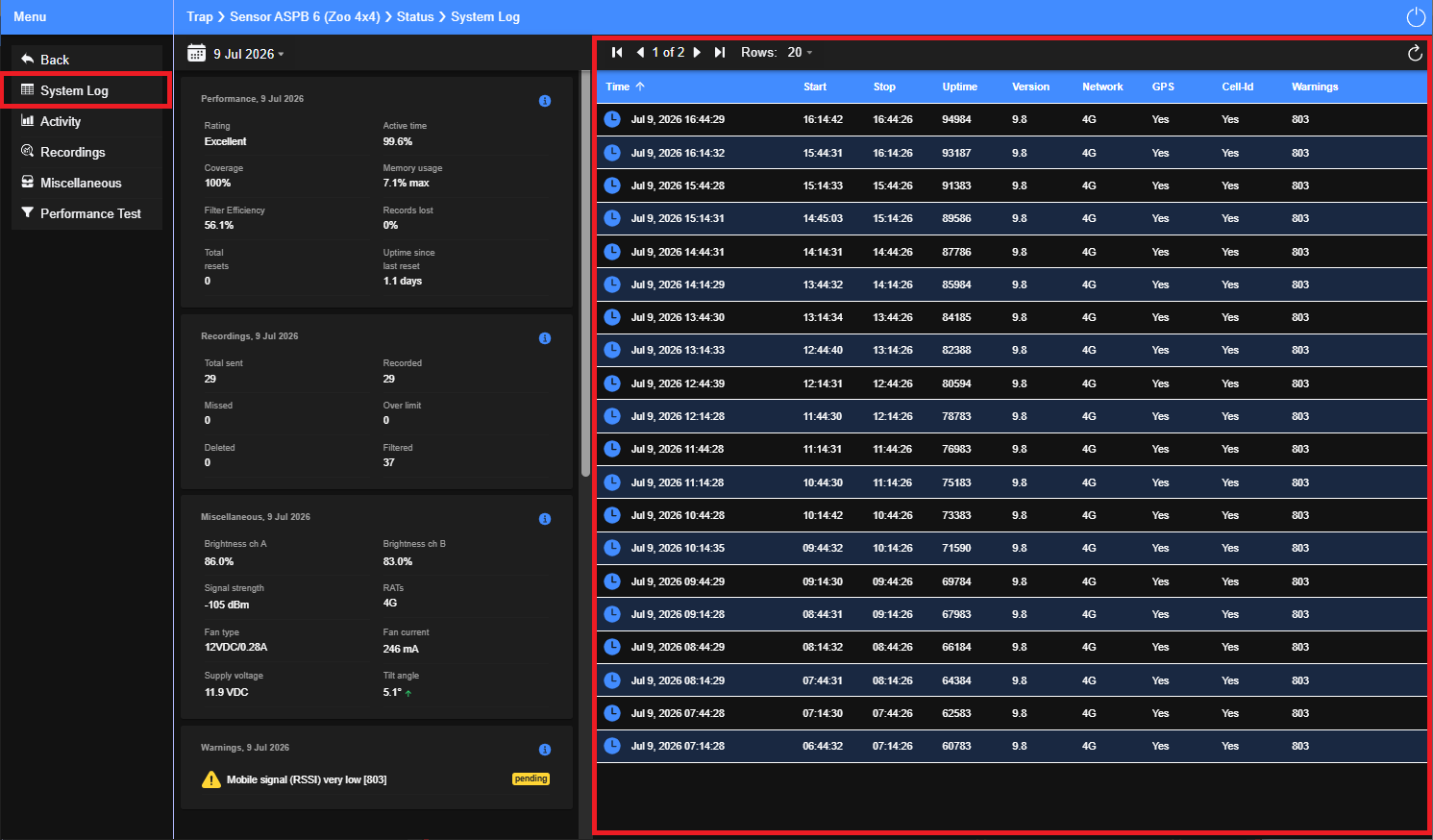Click clock icon of the 16:44:29 row
This screenshot has width=1433, height=840.
point(612,119)
